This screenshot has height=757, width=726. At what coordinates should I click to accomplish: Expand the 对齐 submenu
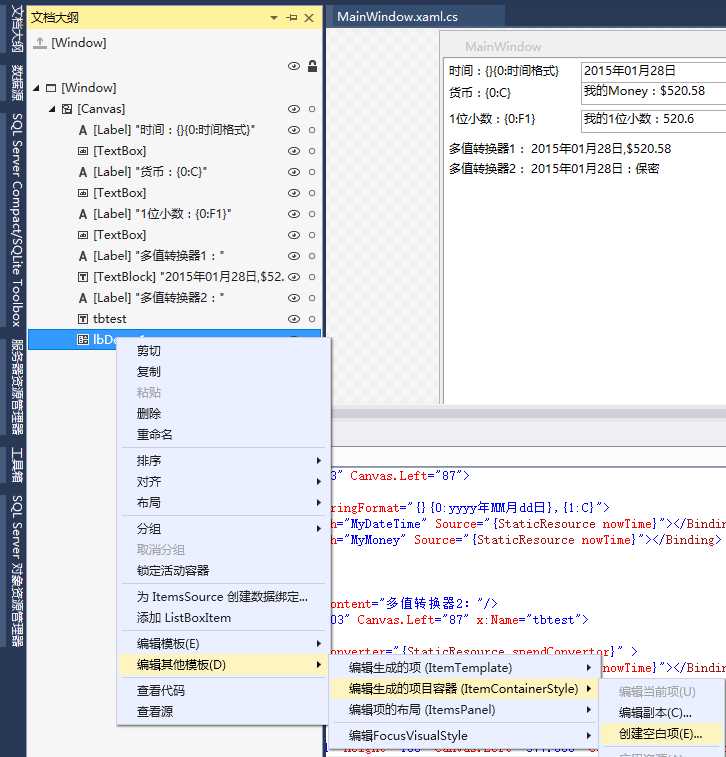coord(224,482)
